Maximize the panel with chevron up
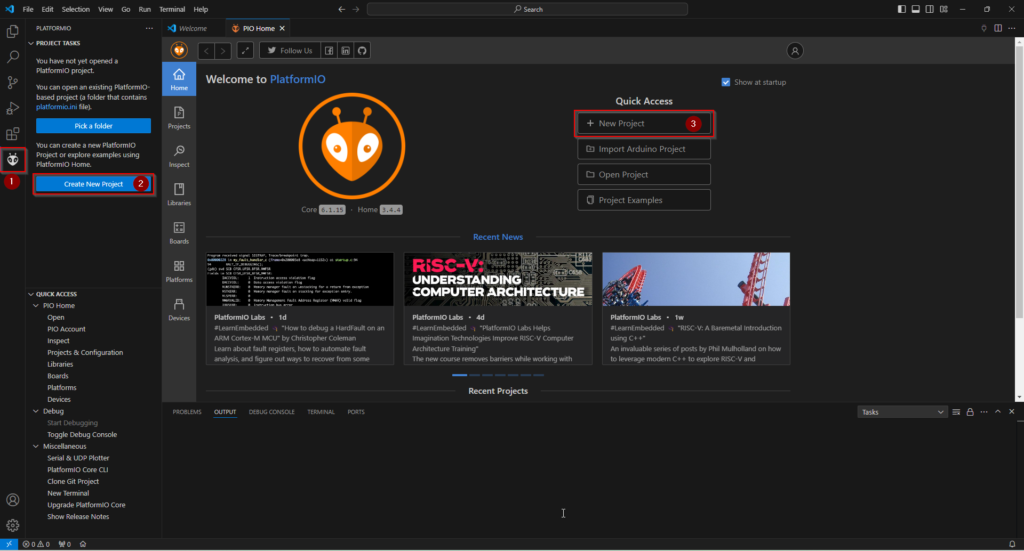This screenshot has width=1024, height=551. pyautogui.click(x=998, y=412)
